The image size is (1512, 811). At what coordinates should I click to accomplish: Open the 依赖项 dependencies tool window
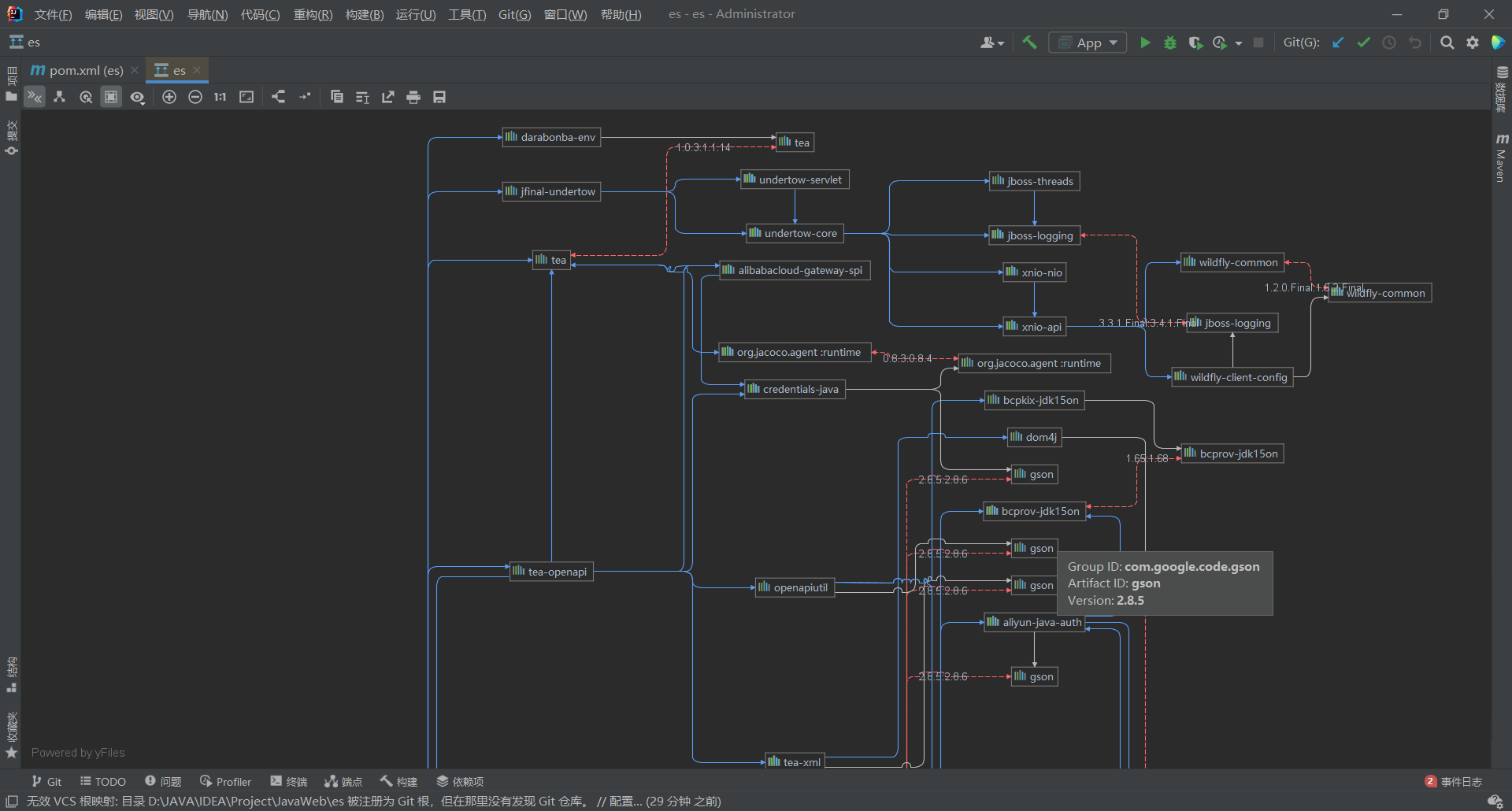pos(460,781)
